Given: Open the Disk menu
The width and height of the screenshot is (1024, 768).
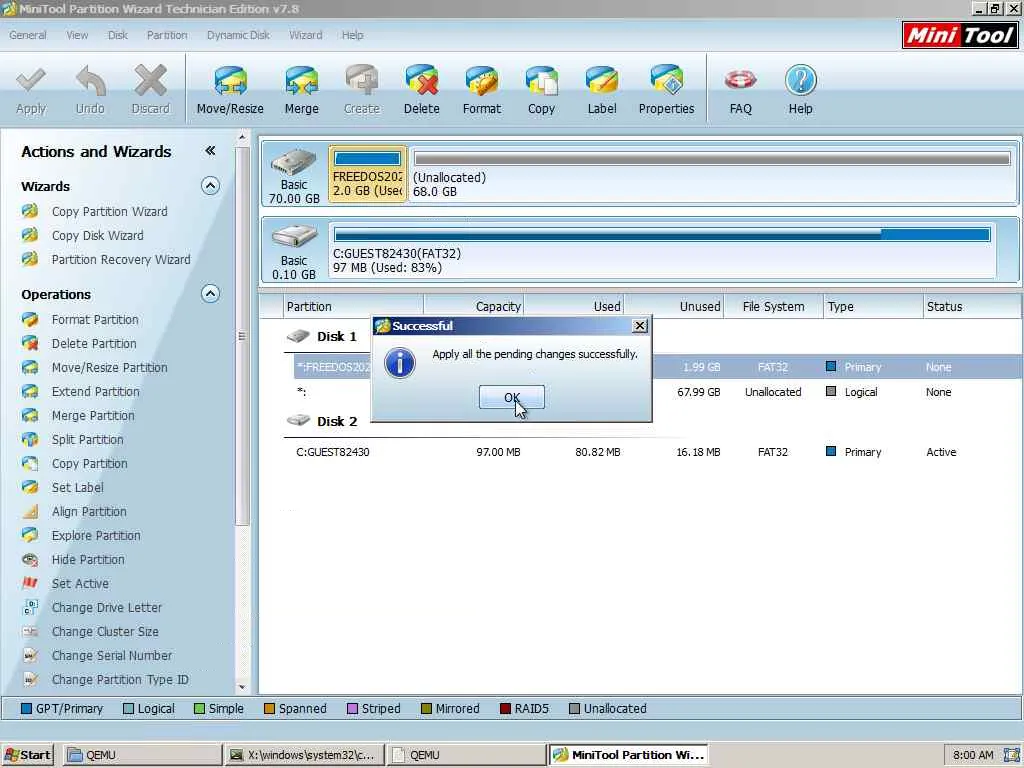Looking at the screenshot, I should point(118,35).
